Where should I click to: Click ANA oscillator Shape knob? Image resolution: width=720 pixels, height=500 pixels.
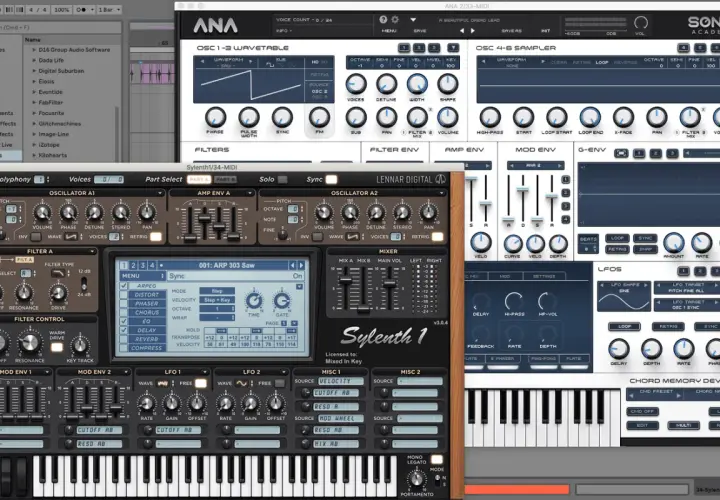pyautogui.click(x=448, y=84)
